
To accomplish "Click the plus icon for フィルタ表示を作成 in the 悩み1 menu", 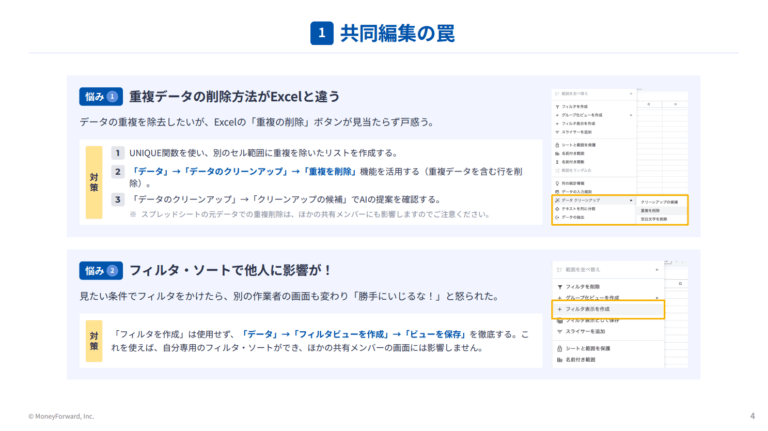I will [557, 123].
